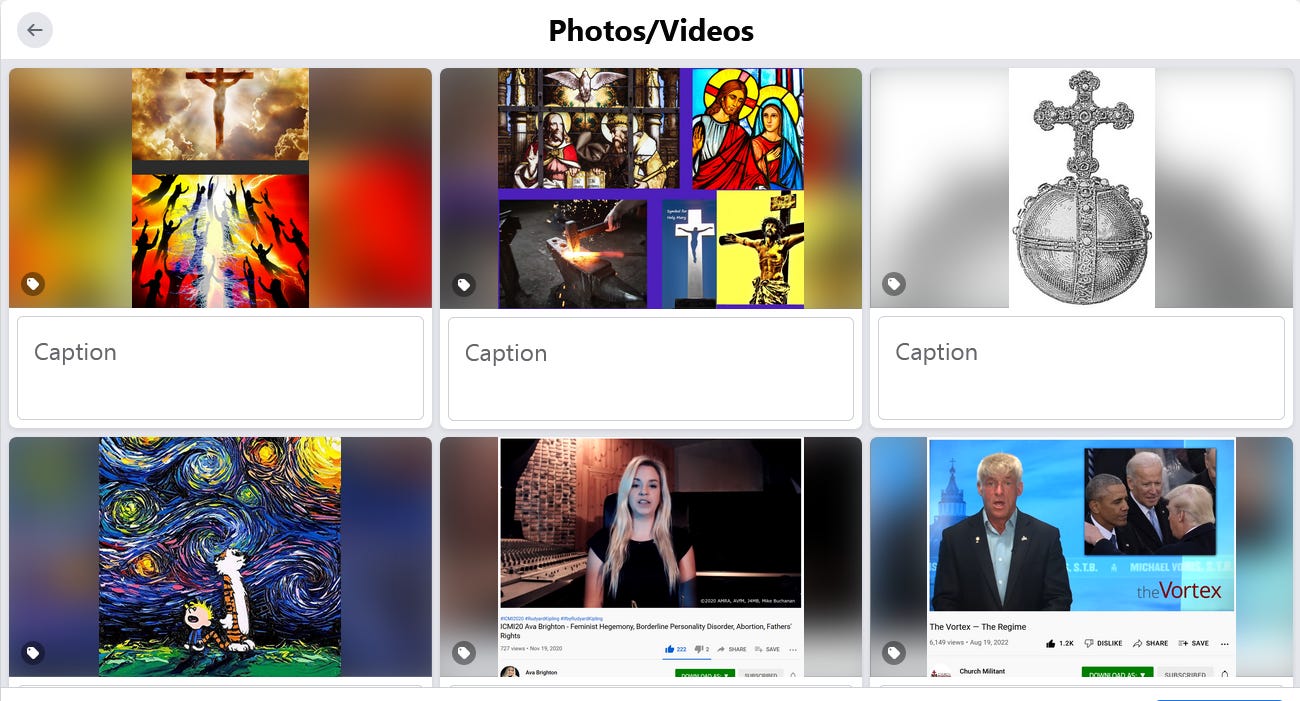Tag the Starry Night Calvin and Hobbes photo

[x=33, y=653]
